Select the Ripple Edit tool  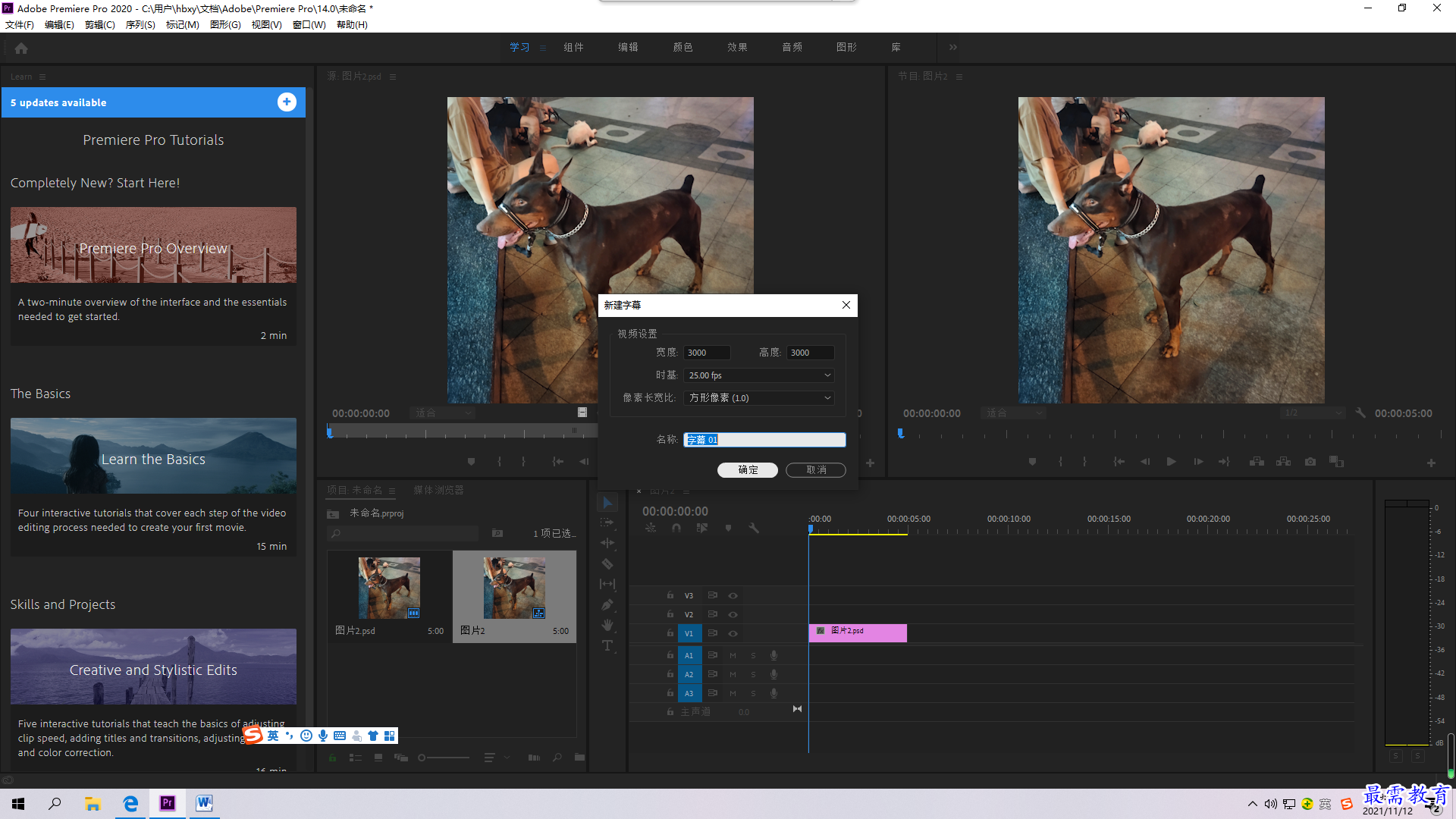tap(607, 543)
